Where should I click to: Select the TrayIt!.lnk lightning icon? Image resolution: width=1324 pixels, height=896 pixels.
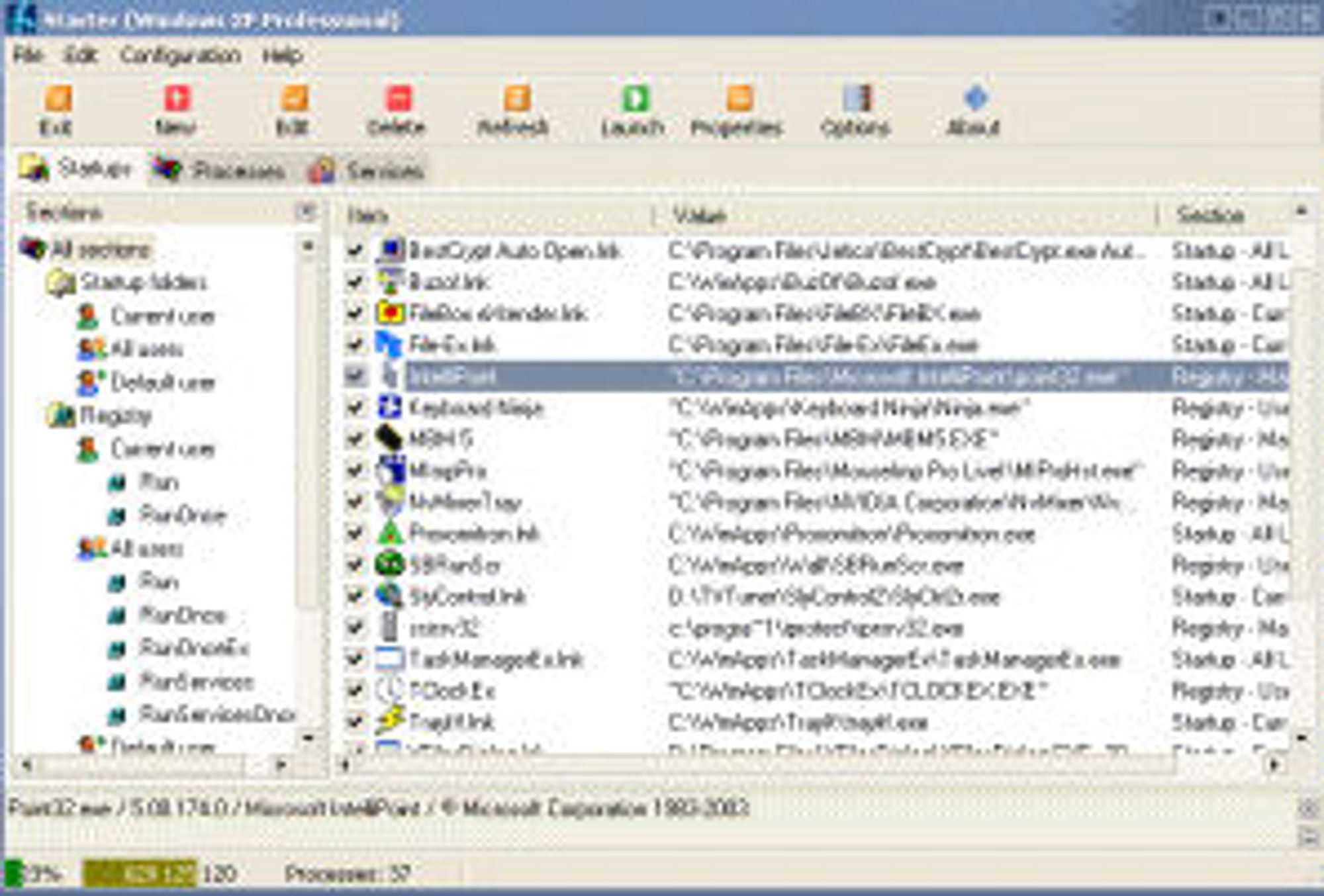click(x=390, y=721)
